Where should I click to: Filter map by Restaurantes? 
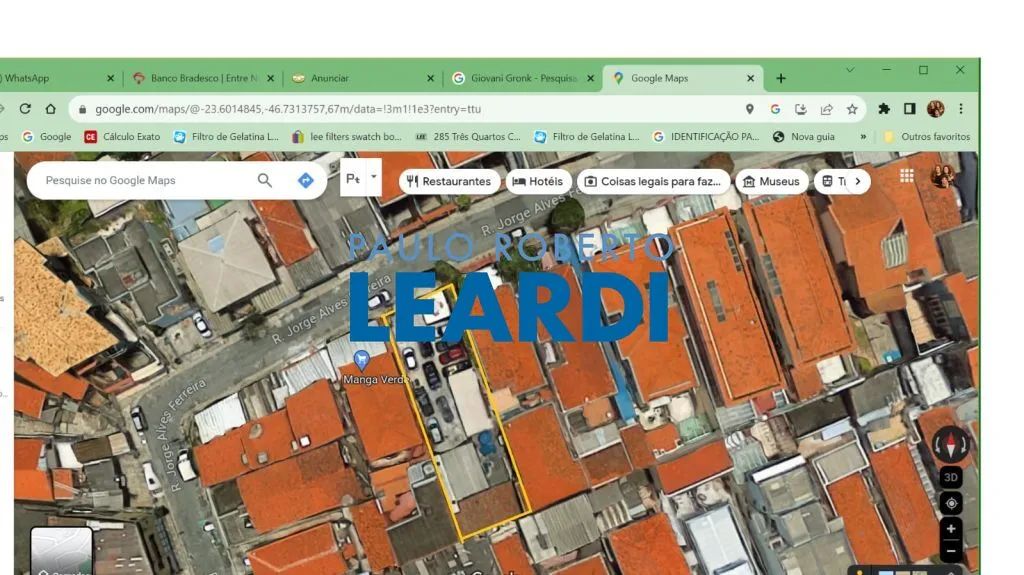449,181
